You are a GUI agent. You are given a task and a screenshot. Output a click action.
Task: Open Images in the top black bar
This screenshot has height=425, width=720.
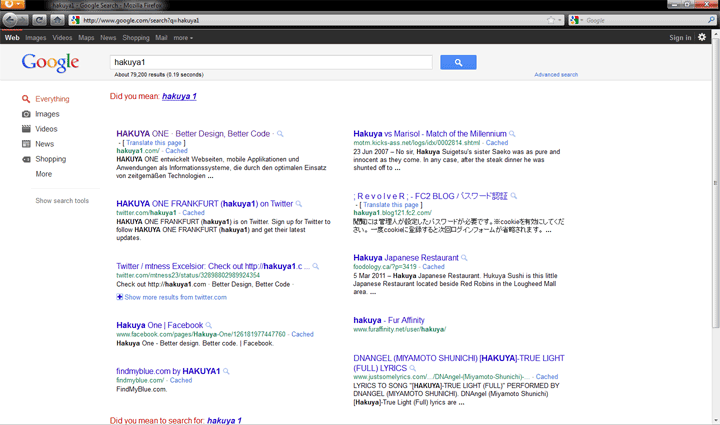tap(36, 38)
